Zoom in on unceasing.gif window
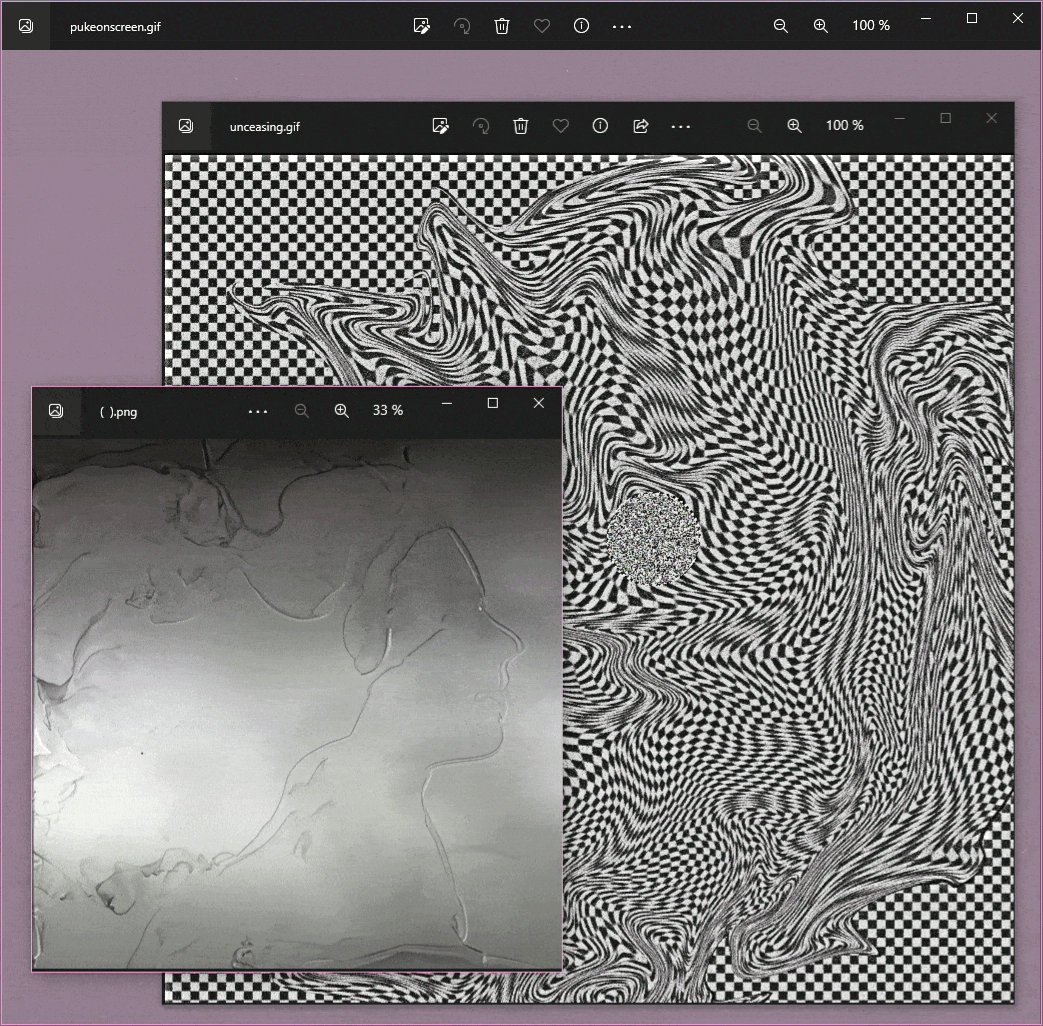This screenshot has height=1026, width=1043. 794,126
